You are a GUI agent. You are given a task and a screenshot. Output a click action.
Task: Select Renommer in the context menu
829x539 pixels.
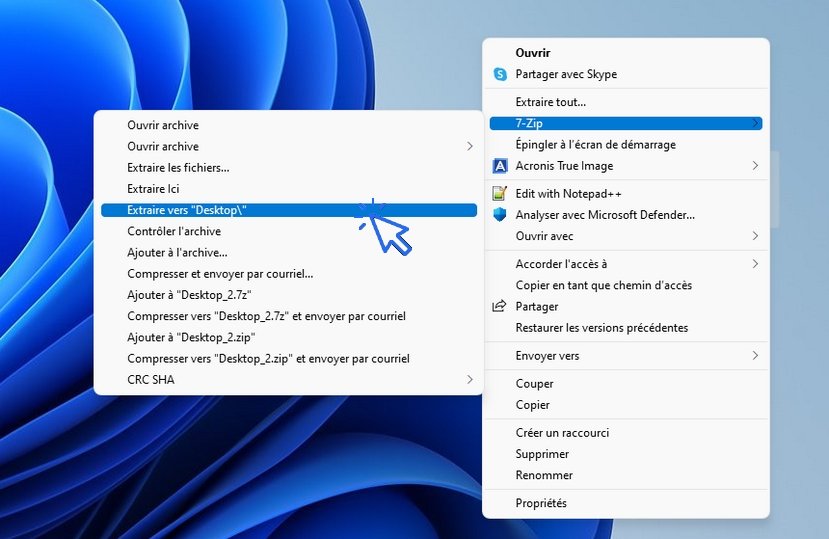[625, 475]
